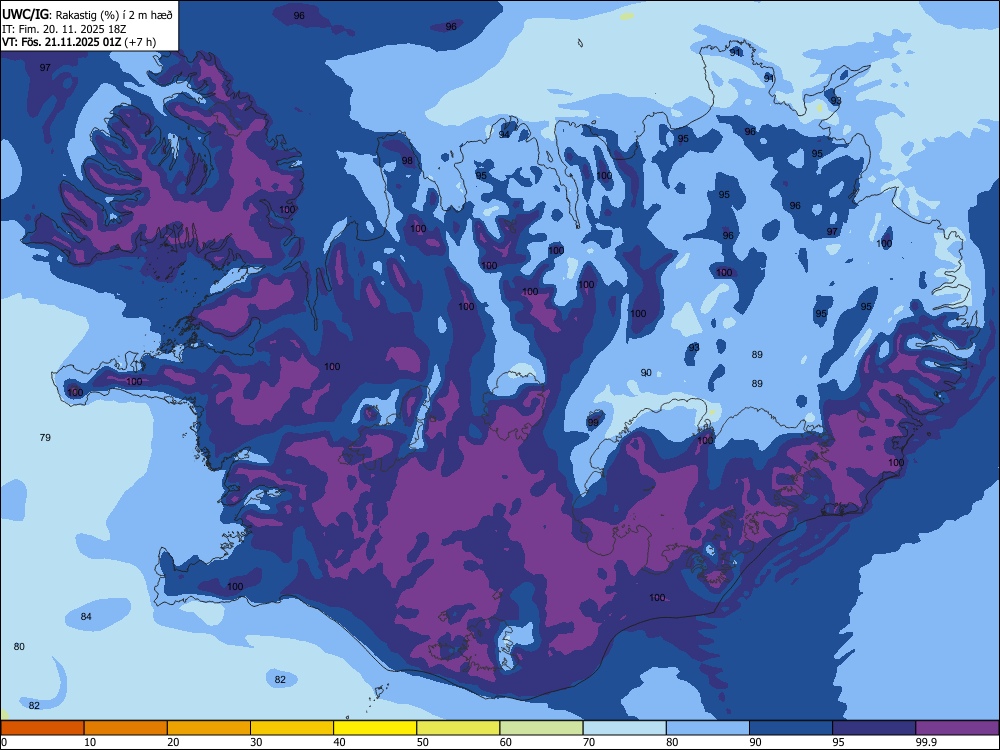Viewport: 1000px width, 750px height.
Task: Select the 'IT: Fim. 20. 11. 2025 18Z' line
Action: pos(64,29)
